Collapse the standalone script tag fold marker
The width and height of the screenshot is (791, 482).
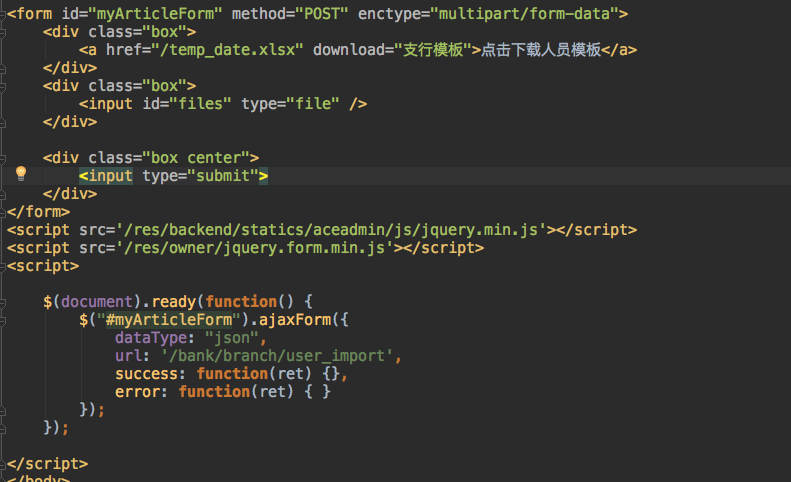pos(3,267)
